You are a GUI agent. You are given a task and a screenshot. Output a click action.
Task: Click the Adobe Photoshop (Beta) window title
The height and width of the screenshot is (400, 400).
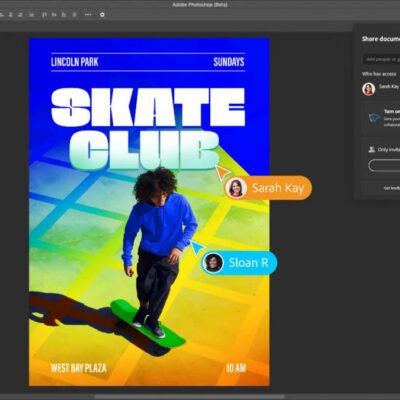point(200,5)
